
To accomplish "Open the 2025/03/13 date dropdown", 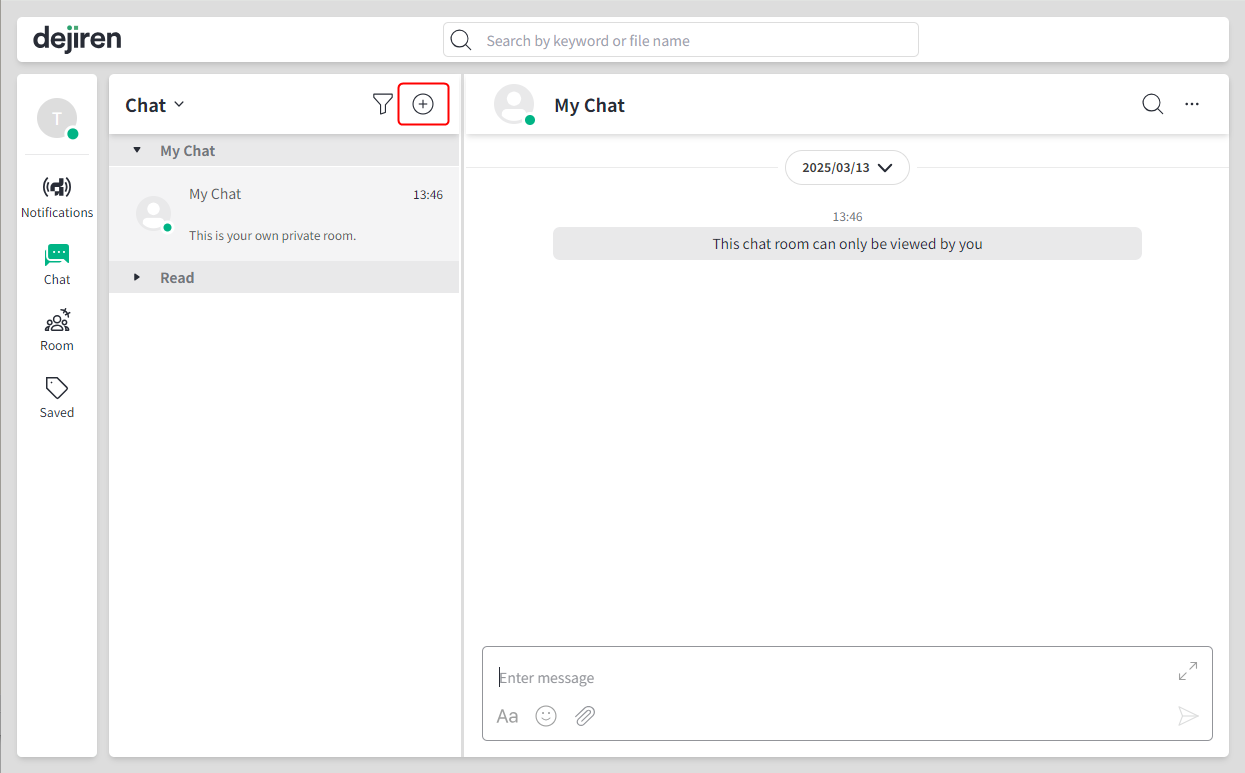I will tap(847, 168).
